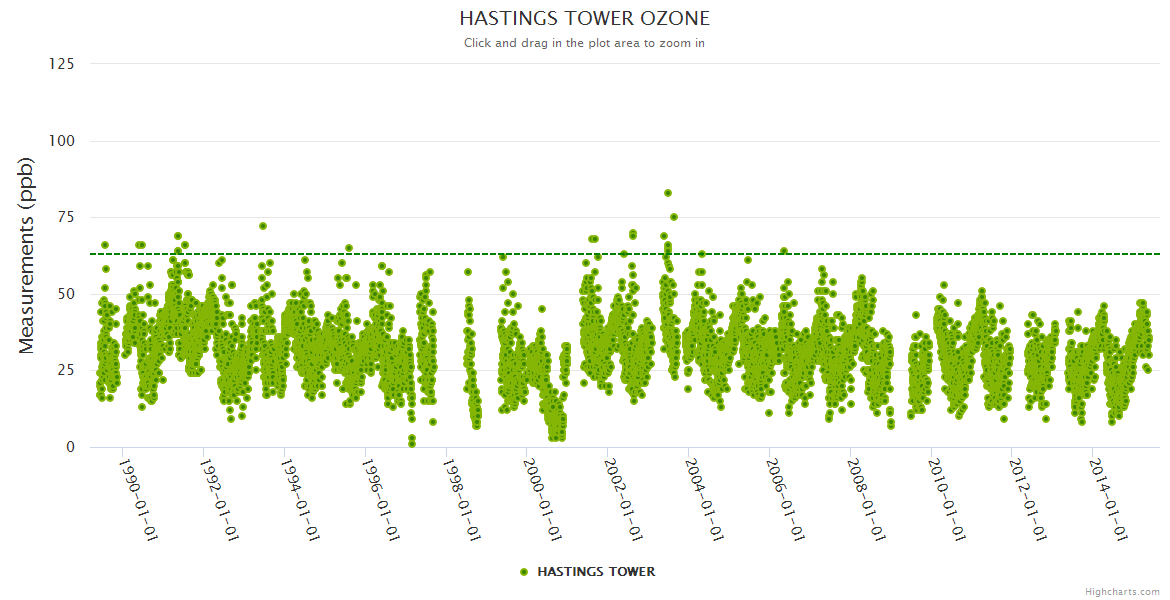The image size is (1170, 600).
Task: Toggle the HASTINGS TOWER series legend label
Action: coord(596,572)
